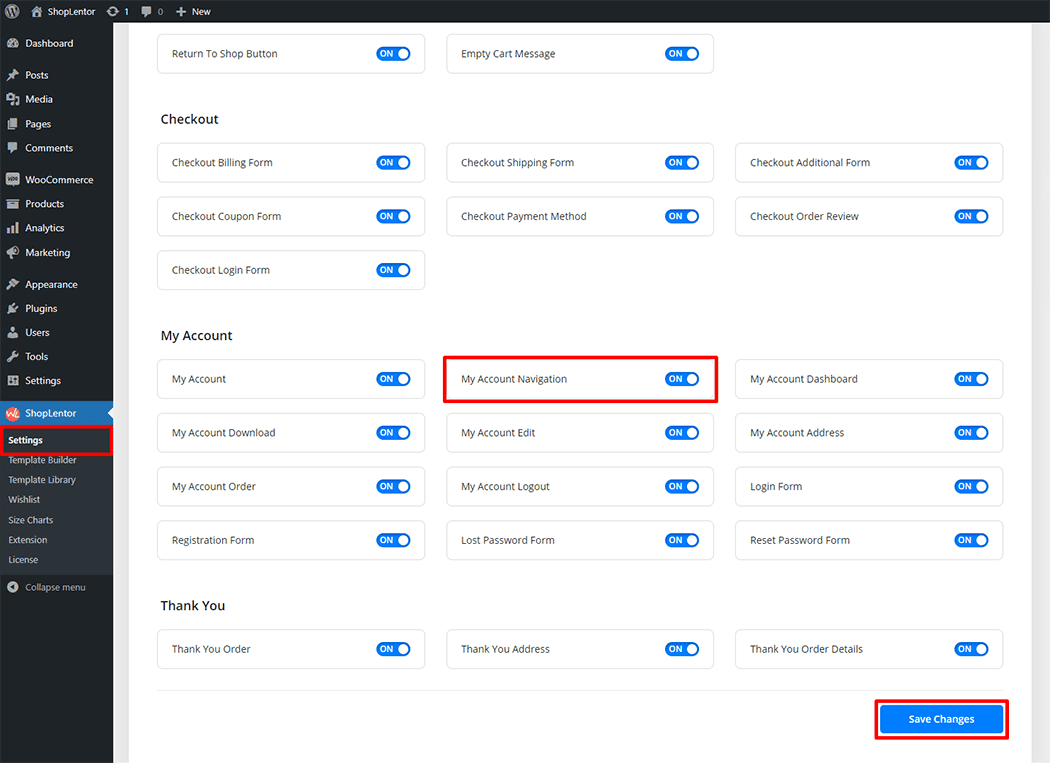Image resolution: width=1050 pixels, height=763 pixels.
Task: Toggle My Account Address switch
Action: (x=971, y=433)
